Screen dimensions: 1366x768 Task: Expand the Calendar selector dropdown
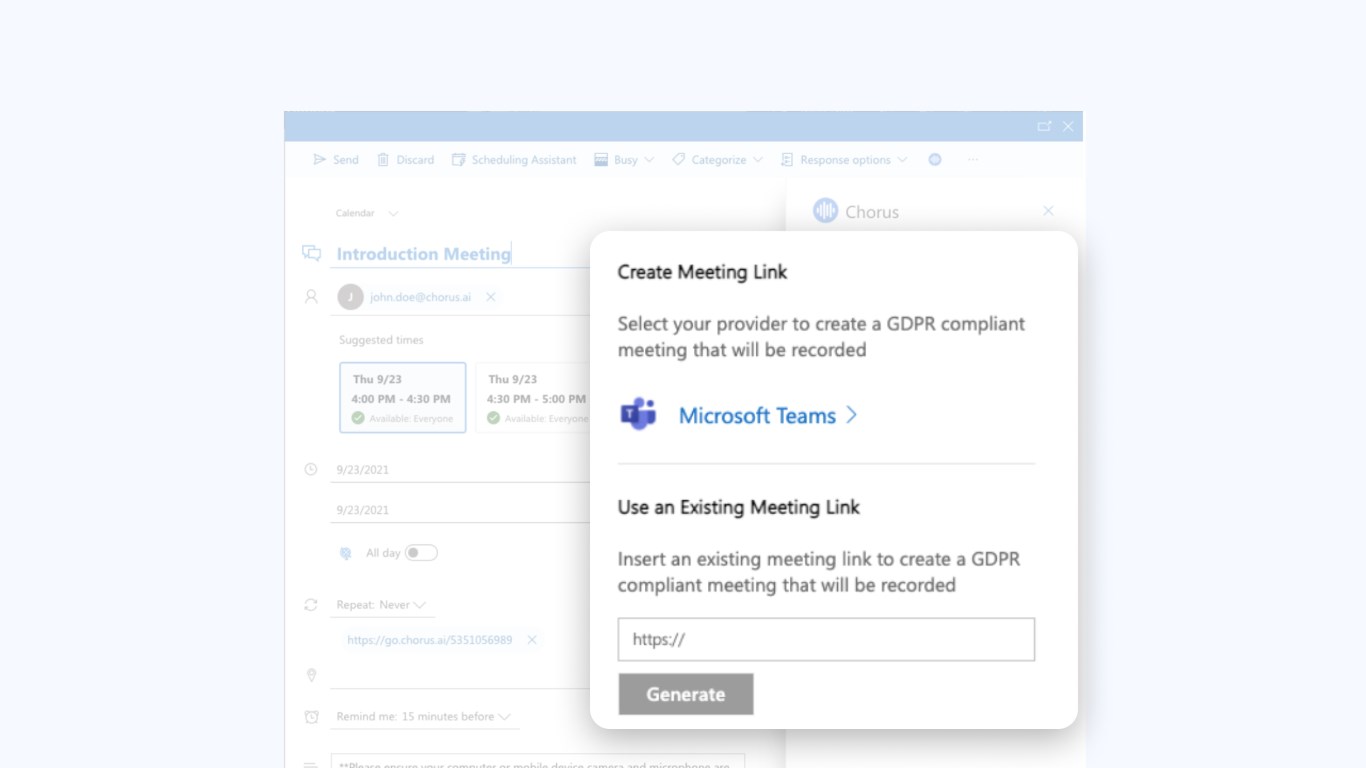coord(366,213)
